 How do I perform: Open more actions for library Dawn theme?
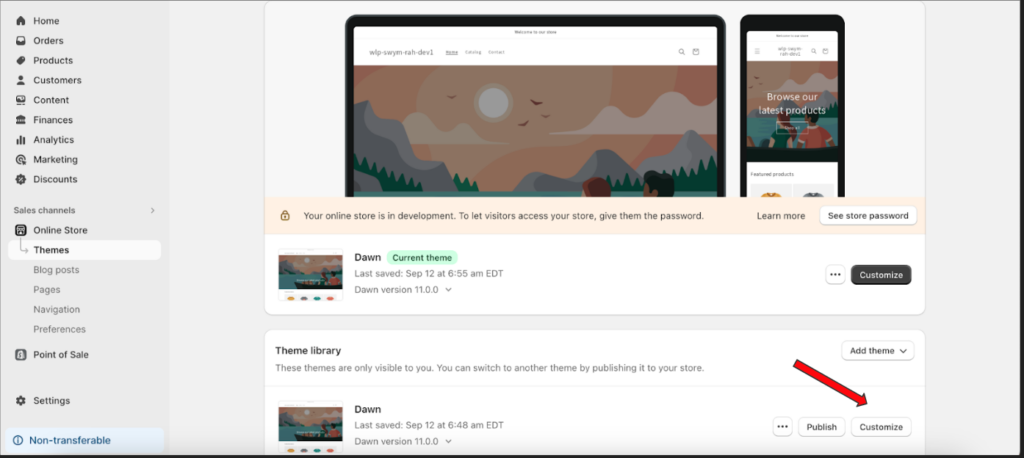click(782, 427)
